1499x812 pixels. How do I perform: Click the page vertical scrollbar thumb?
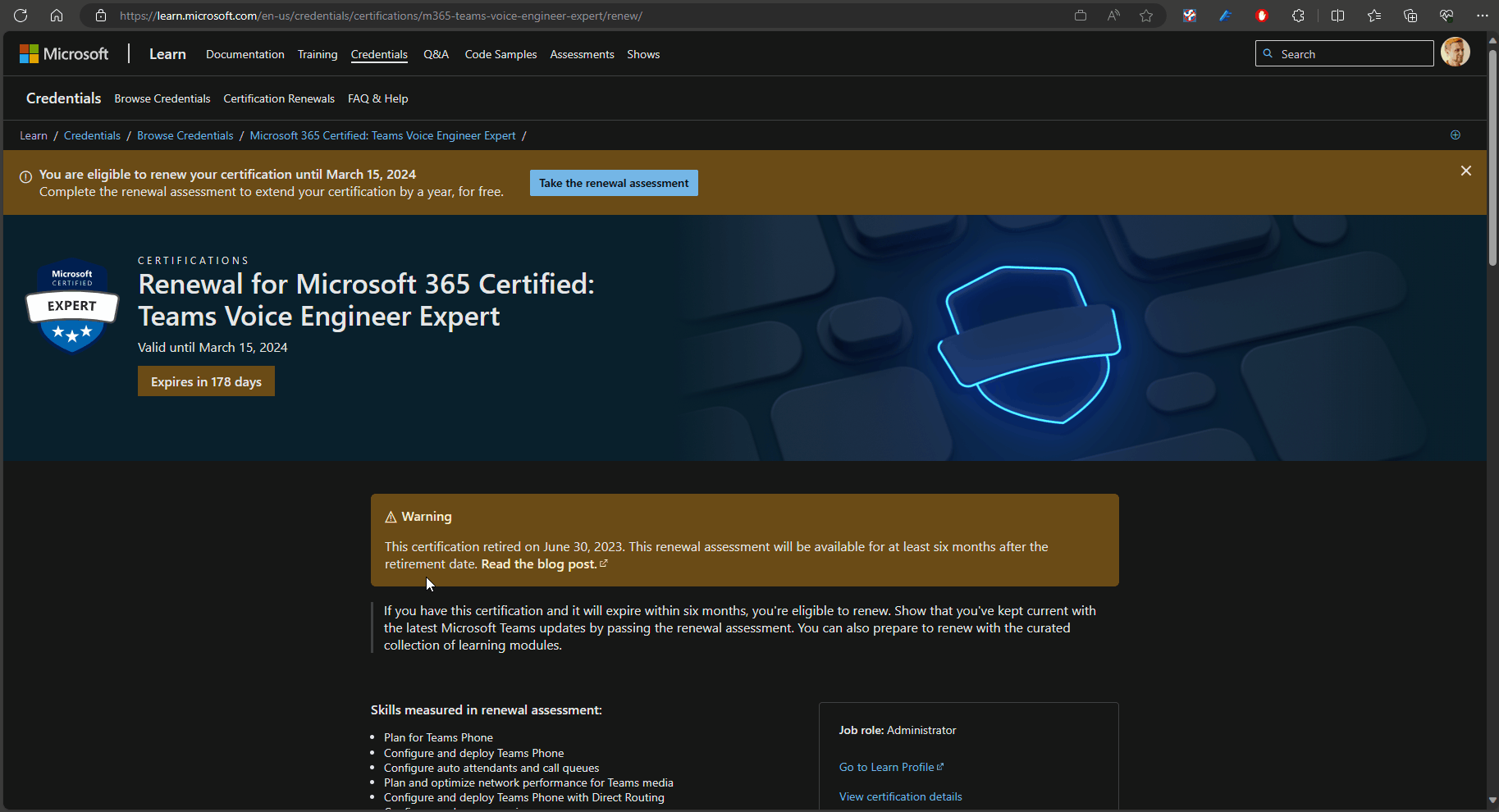point(1492,156)
